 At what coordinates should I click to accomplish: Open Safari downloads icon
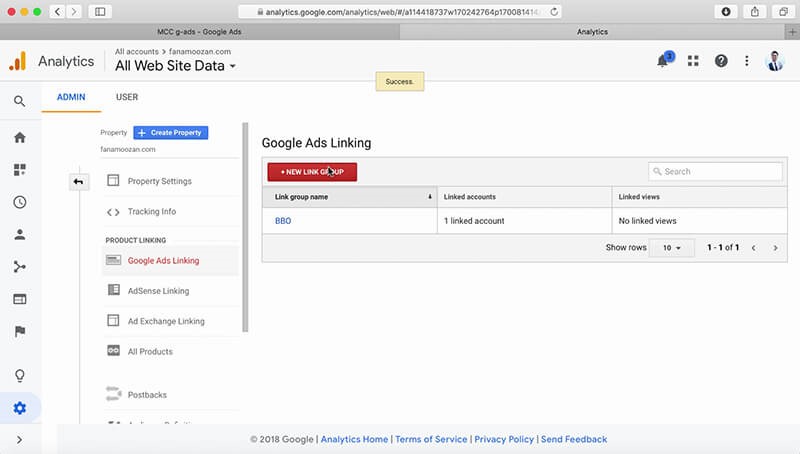[726, 12]
